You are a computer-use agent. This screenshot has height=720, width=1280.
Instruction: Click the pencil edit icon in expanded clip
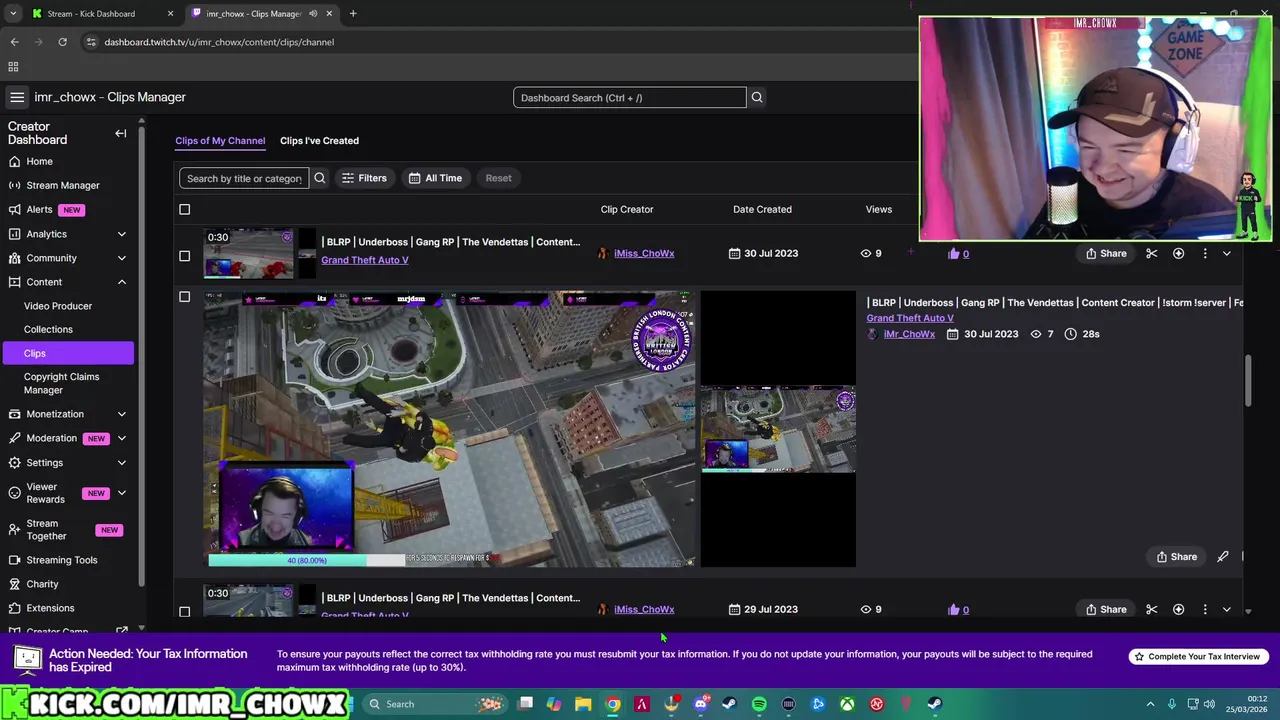(1222, 557)
